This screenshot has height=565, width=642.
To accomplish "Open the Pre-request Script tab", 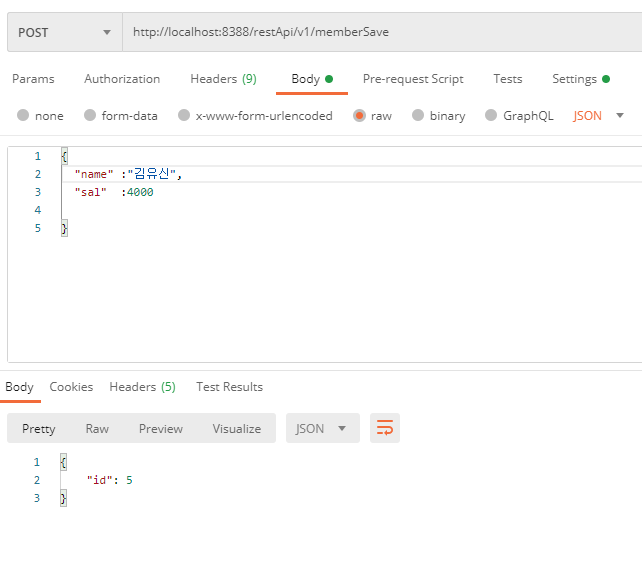I will [x=413, y=79].
